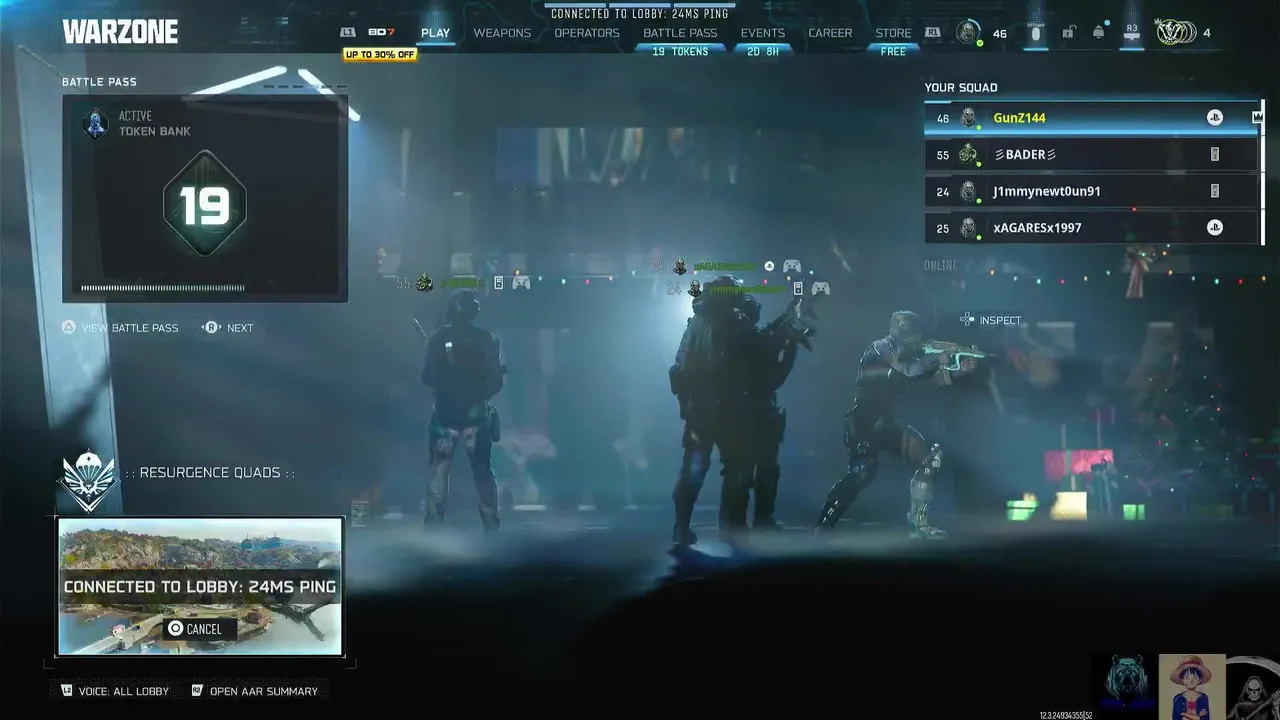
Task: Open the EVENTS tab
Action: pyautogui.click(x=763, y=33)
